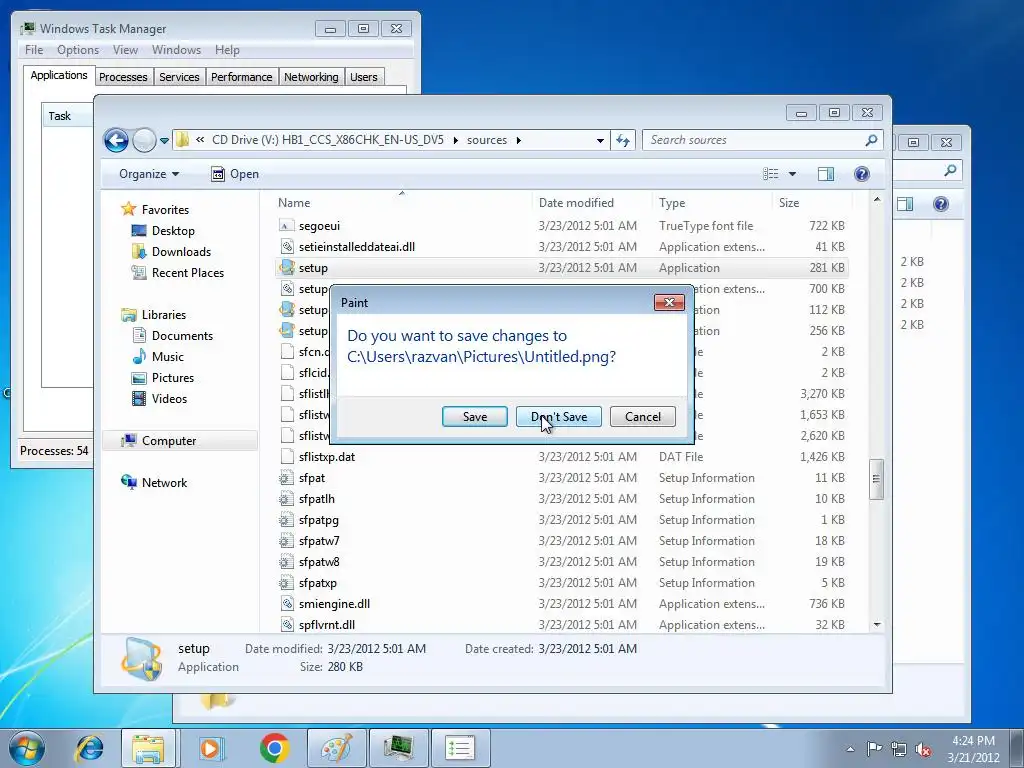Click the file list scrollbar thumb
The height and width of the screenshot is (768, 1024).
click(x=876, y=479)
